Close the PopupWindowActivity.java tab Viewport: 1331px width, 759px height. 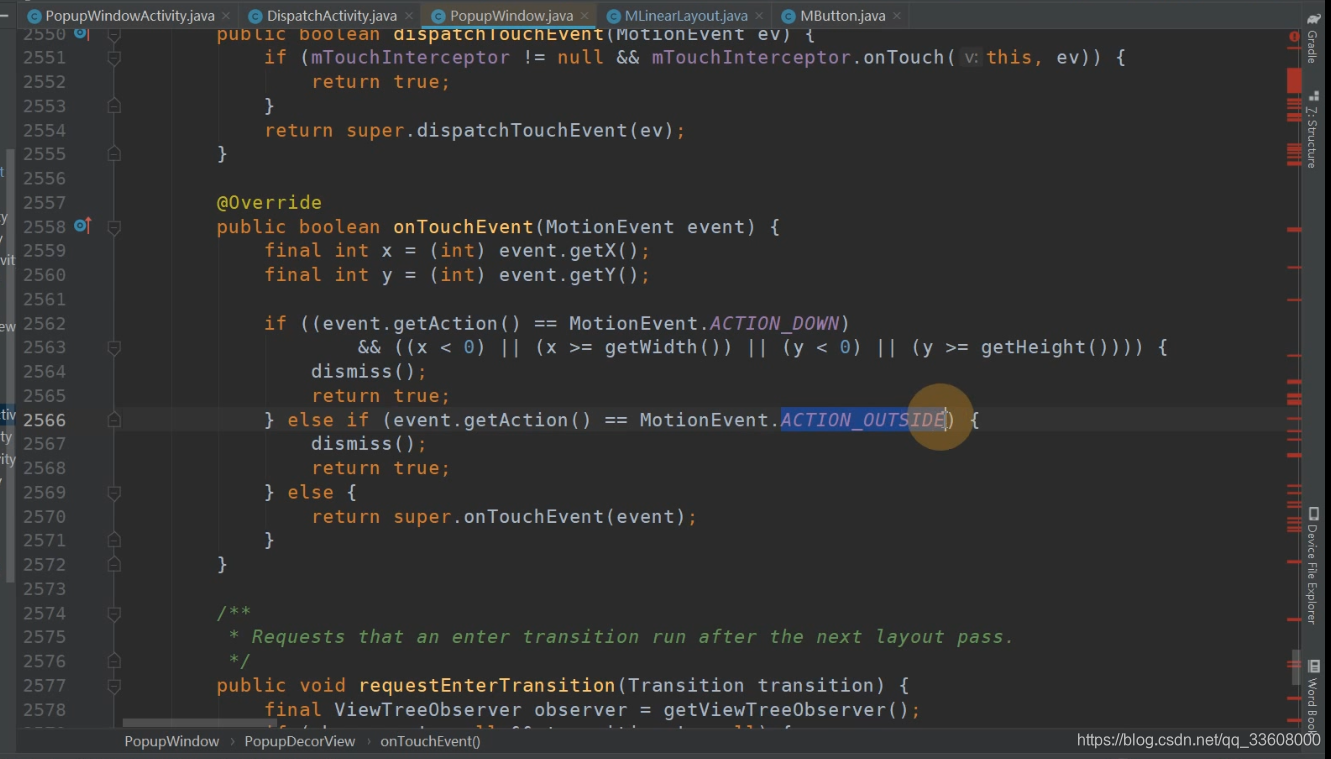coord(225,16)
